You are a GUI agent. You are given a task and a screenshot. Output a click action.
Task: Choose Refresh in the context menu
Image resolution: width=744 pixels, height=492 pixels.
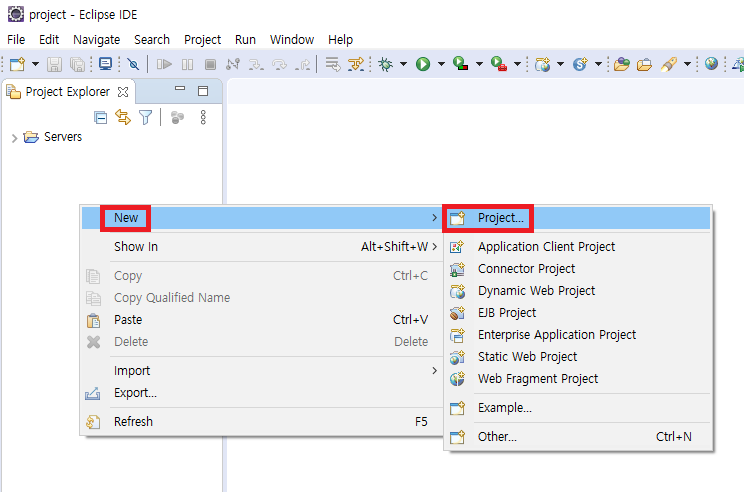pyautogui.click(x=261, y=421)
